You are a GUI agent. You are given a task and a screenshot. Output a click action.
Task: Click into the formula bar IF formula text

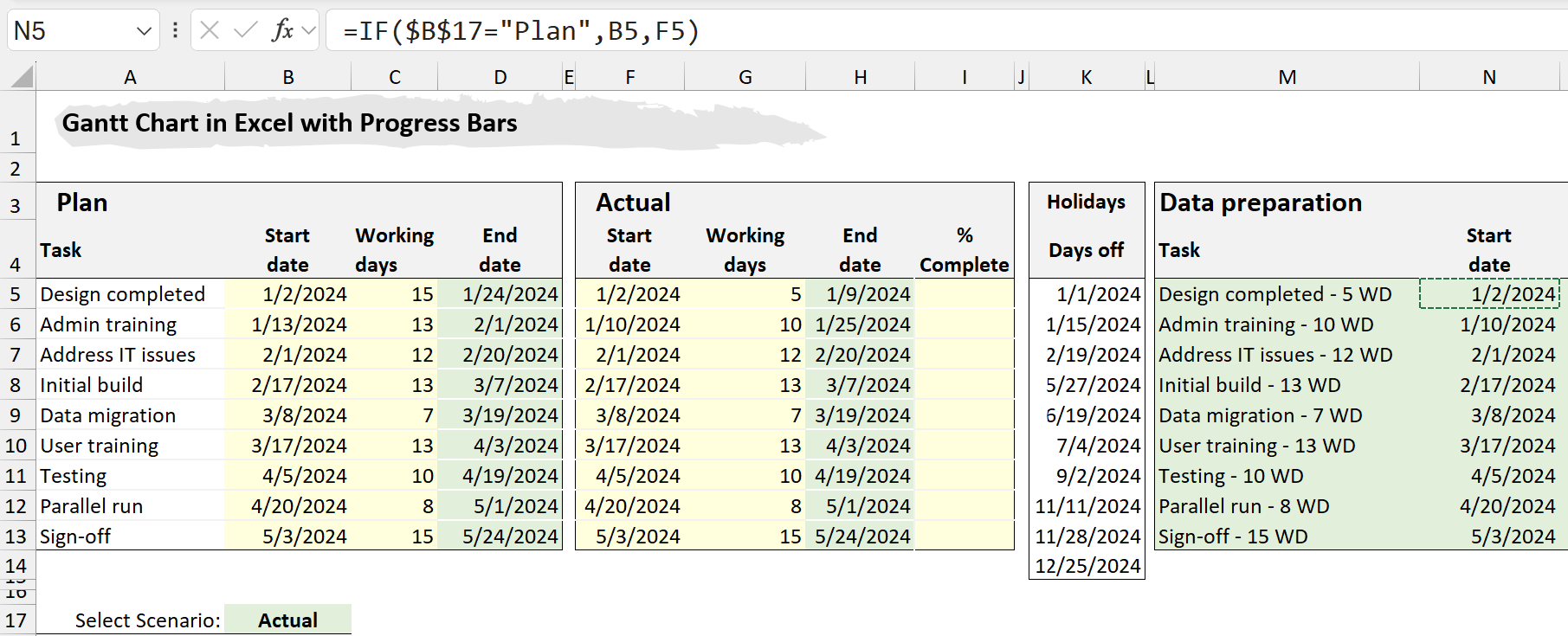pos(520,31)
